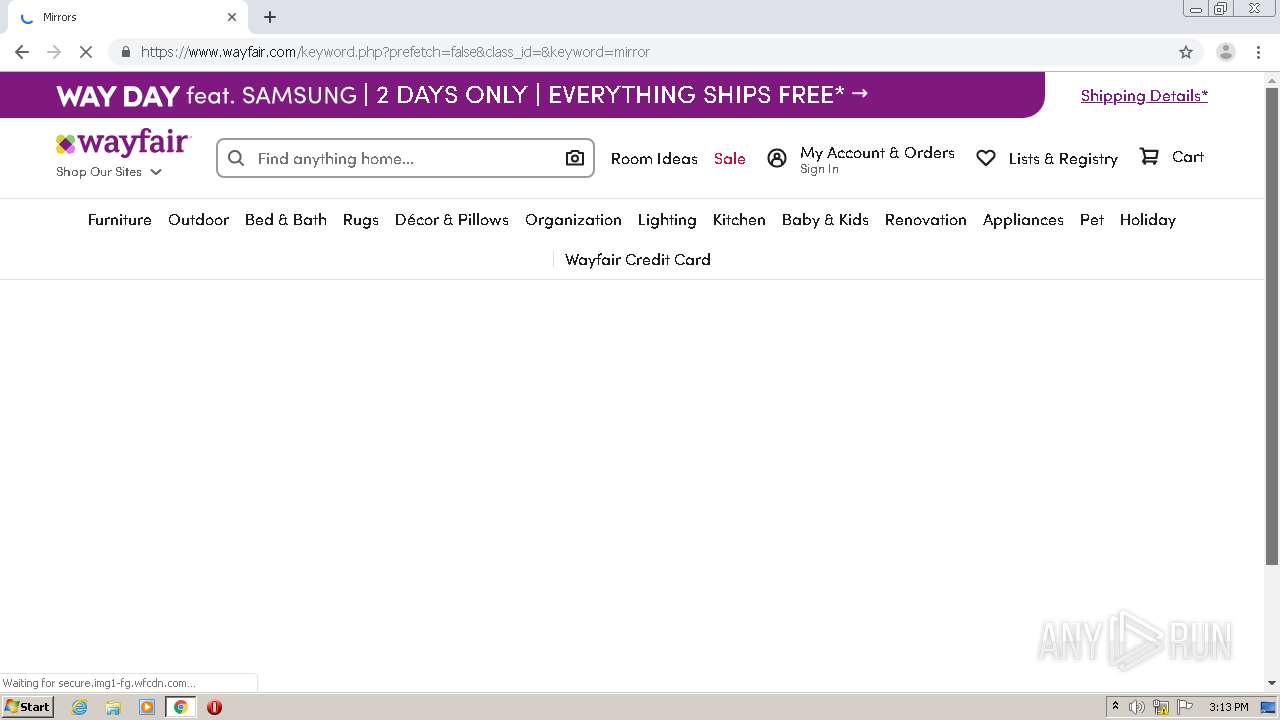Open Décor & Pillows category

[452, 220]
